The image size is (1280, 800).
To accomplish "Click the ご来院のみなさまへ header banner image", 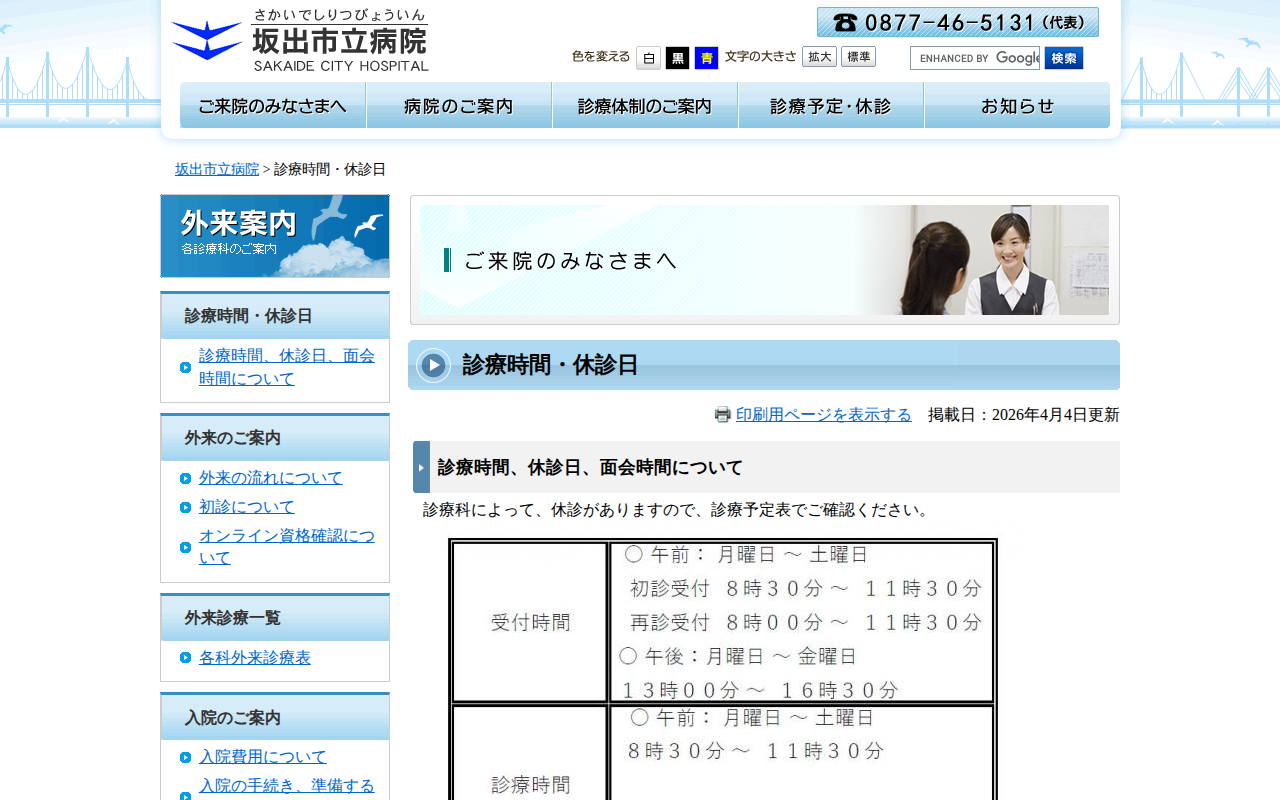I will click(x=765, y=260).
